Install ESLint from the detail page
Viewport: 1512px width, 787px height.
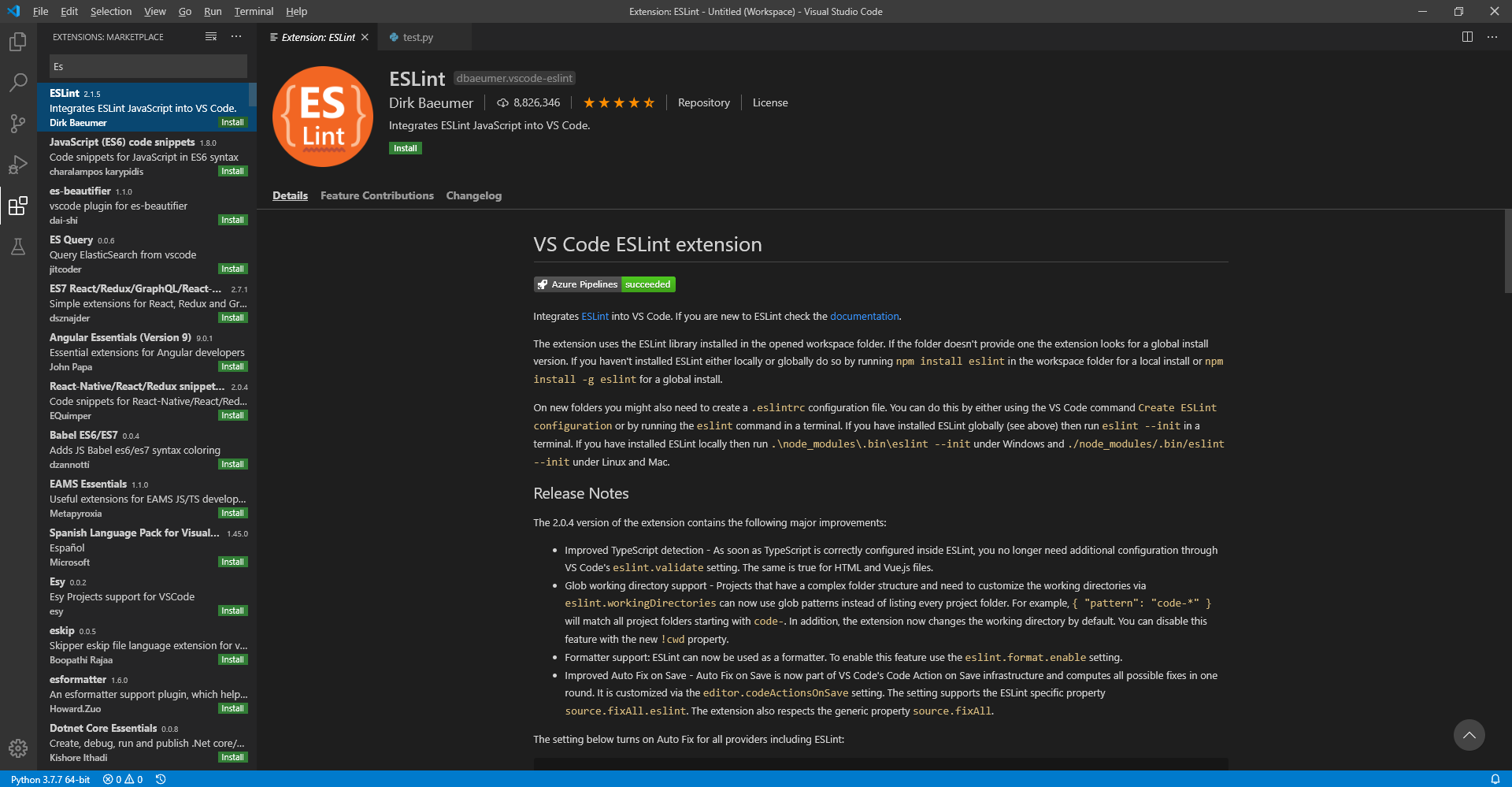(406, 148)
